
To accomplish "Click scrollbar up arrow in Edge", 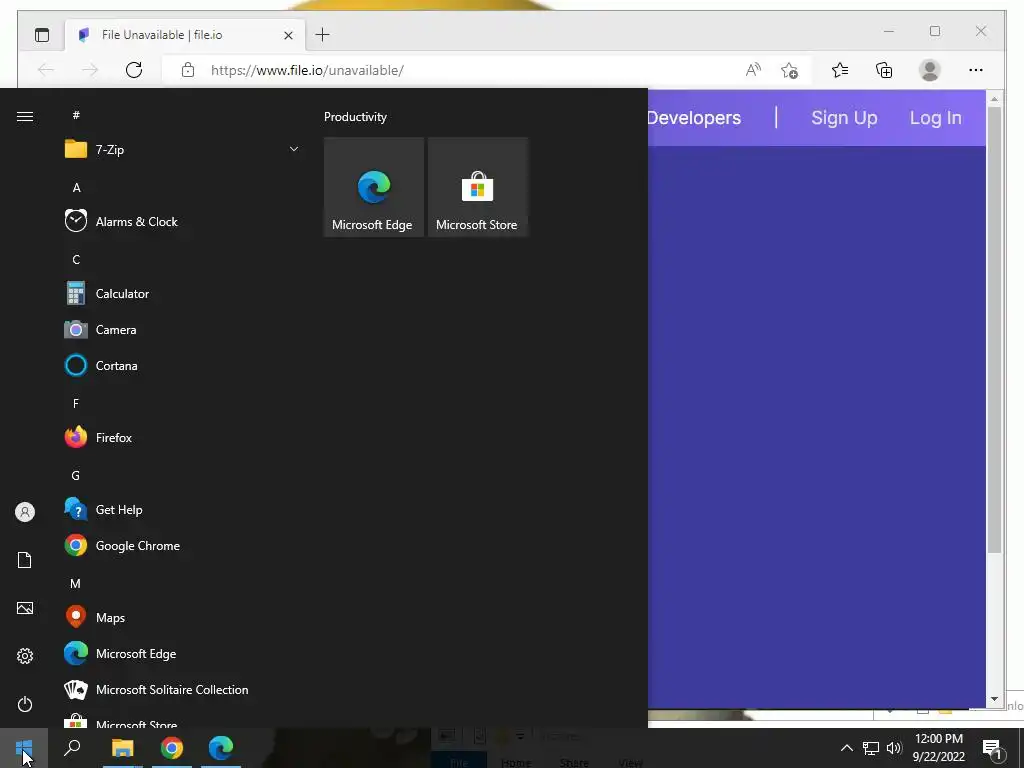I will point(994,99).
